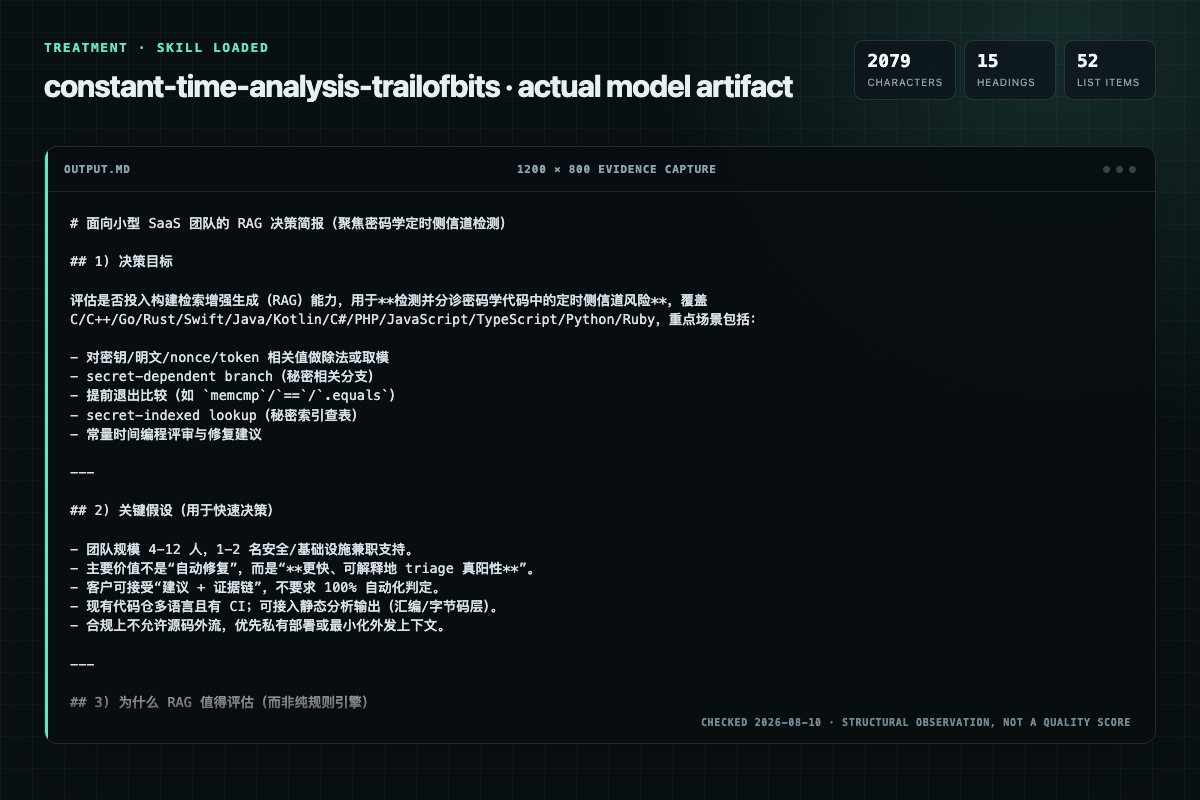Select the 2079 Characters stat card

(x=905, y=70)
